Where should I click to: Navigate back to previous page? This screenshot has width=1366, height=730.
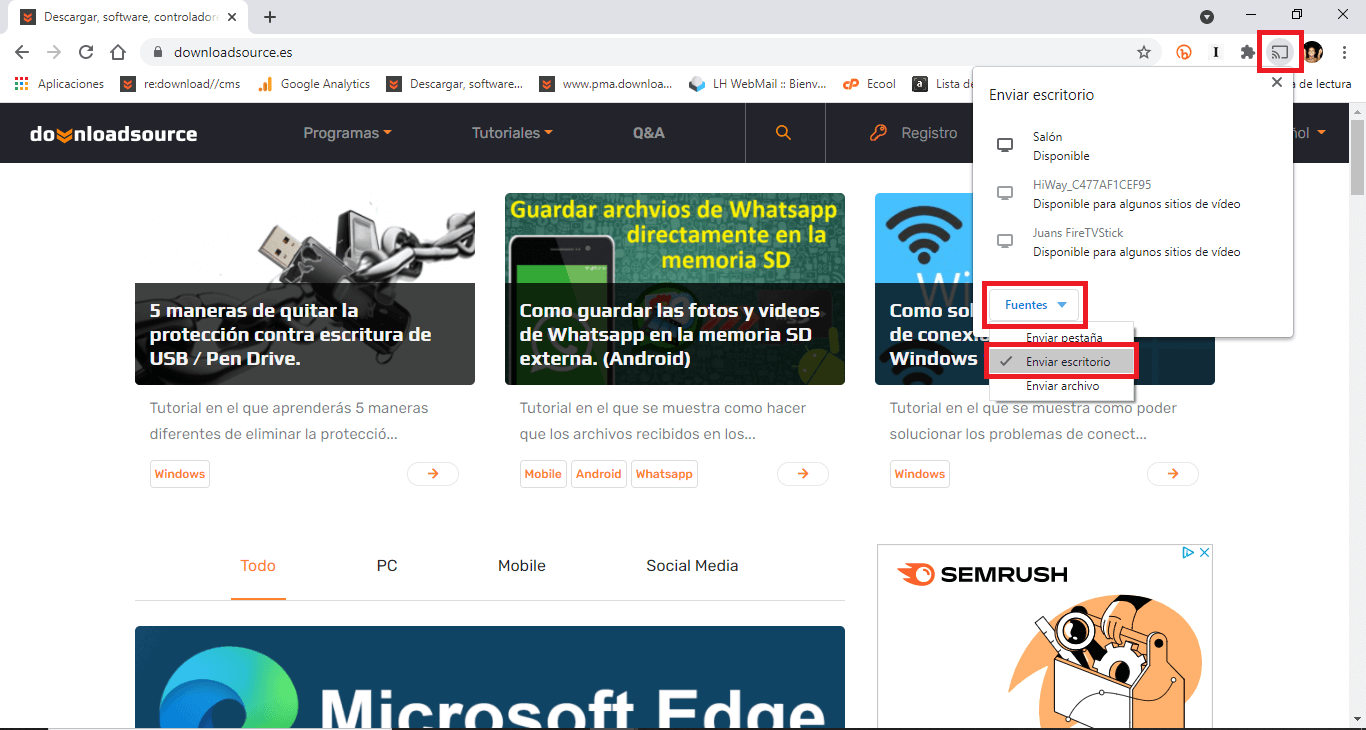[x=22, y=52]
